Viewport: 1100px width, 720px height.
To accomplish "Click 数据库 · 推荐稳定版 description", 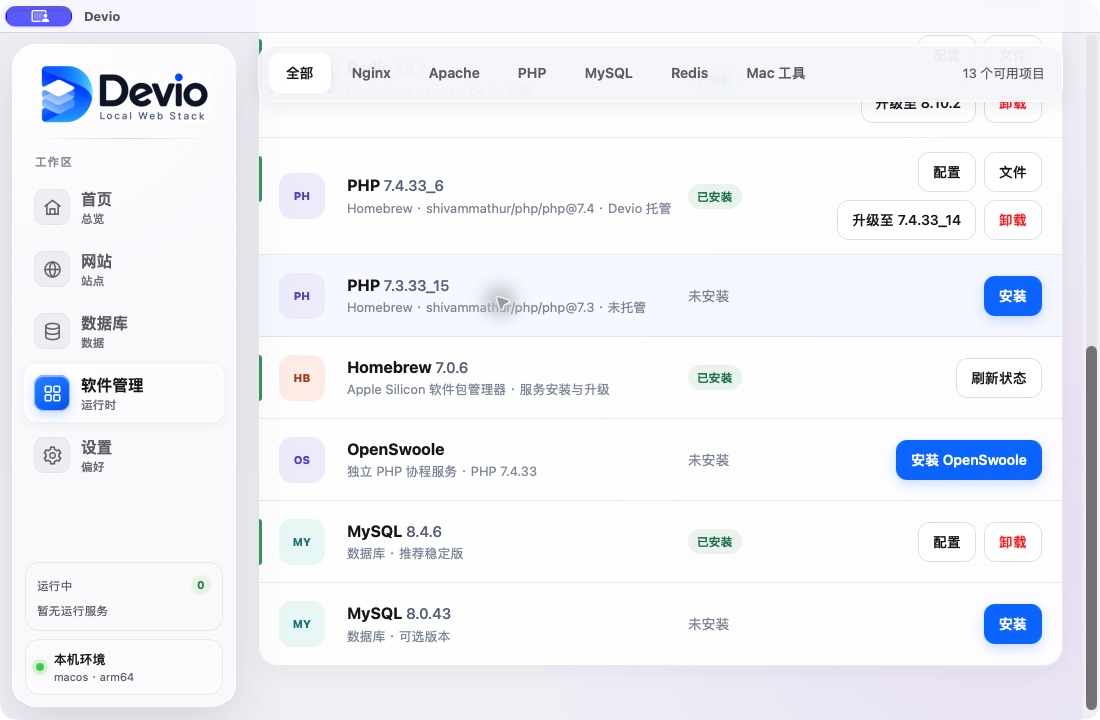I will (405, 554).
